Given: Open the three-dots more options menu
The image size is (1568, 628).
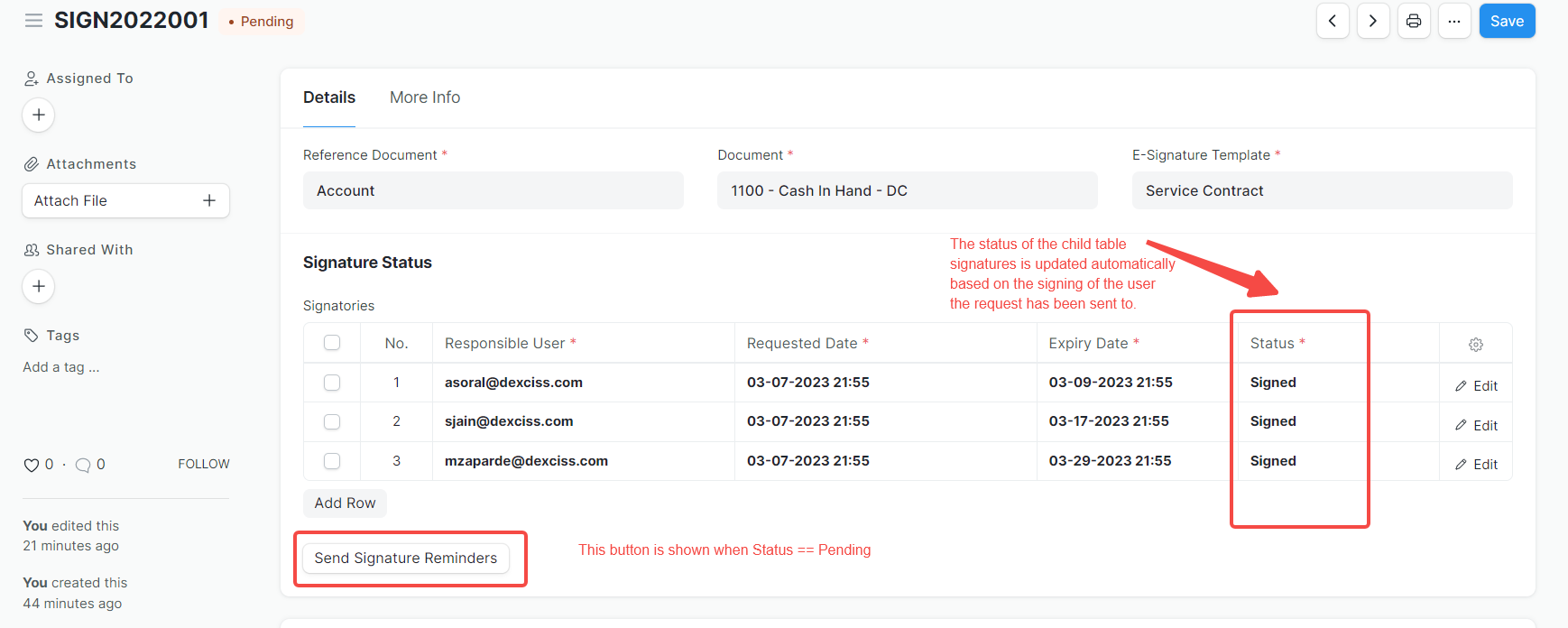Looking at the screenshot, I should [1454, 21].
